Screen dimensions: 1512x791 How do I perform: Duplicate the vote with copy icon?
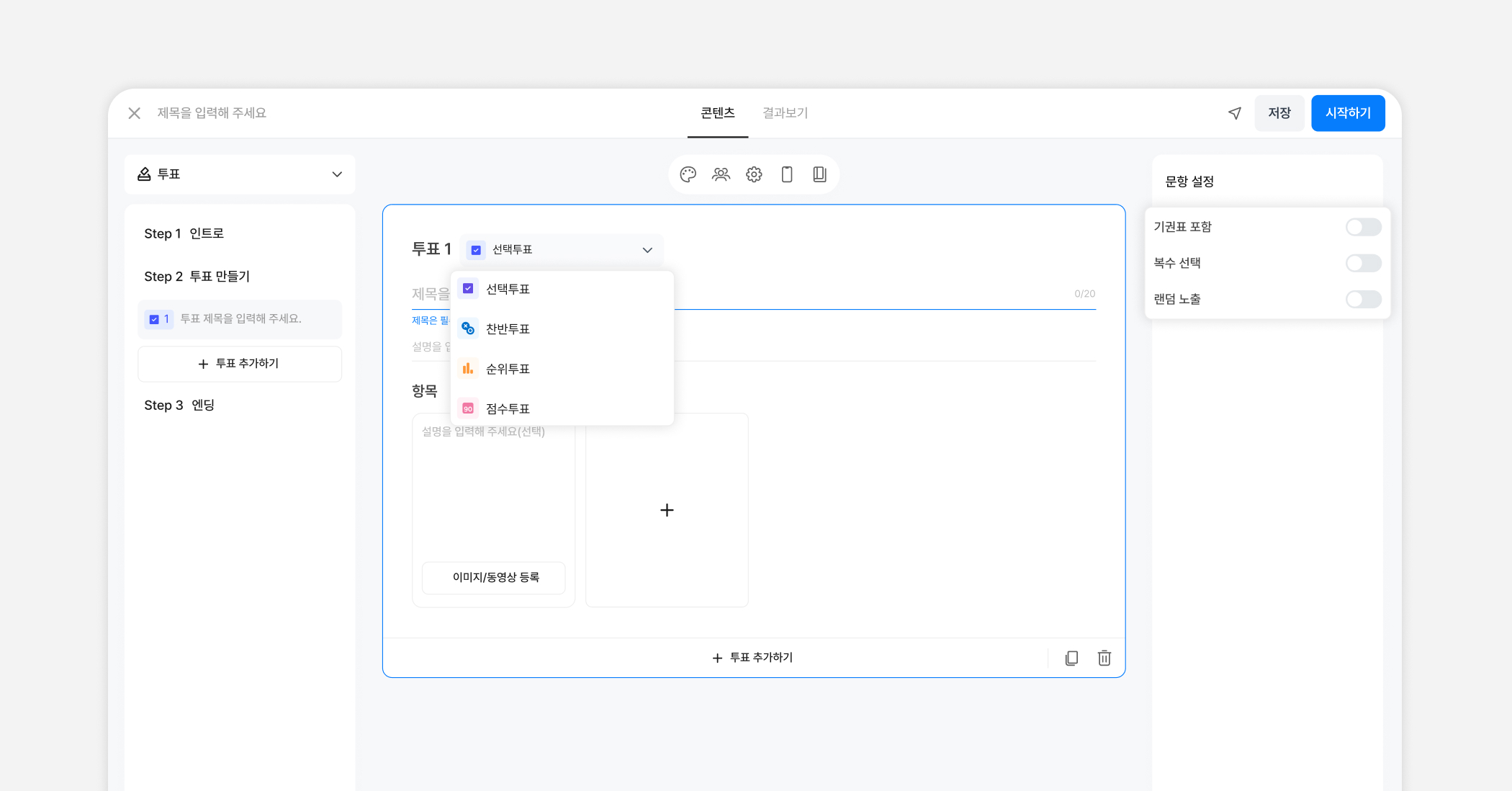click(1071, 658)
